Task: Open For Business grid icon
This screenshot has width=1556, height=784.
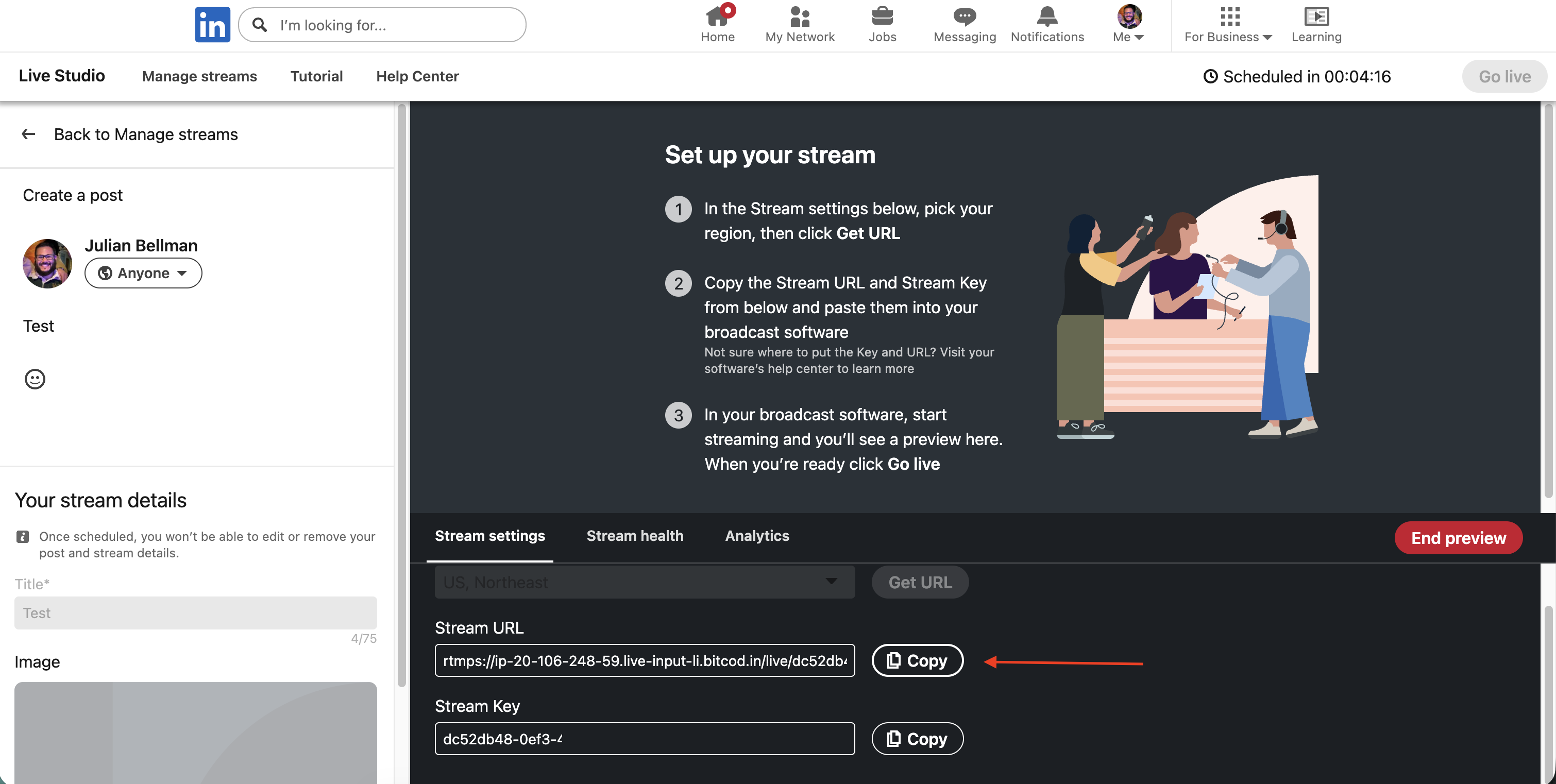Action: coord(1229,16)
